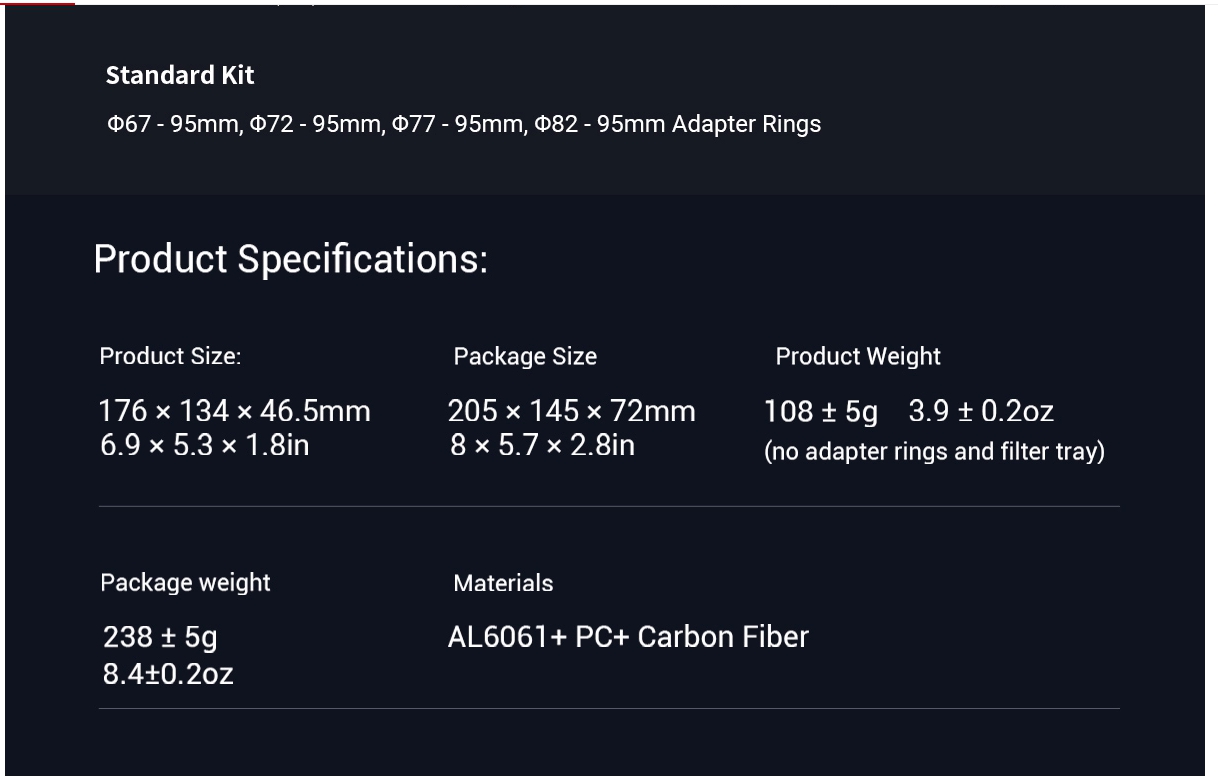Select the AL6061+ PC+ Carbon Fiber text
Viewport: 1218px width, 779px height.
(628, 637)
